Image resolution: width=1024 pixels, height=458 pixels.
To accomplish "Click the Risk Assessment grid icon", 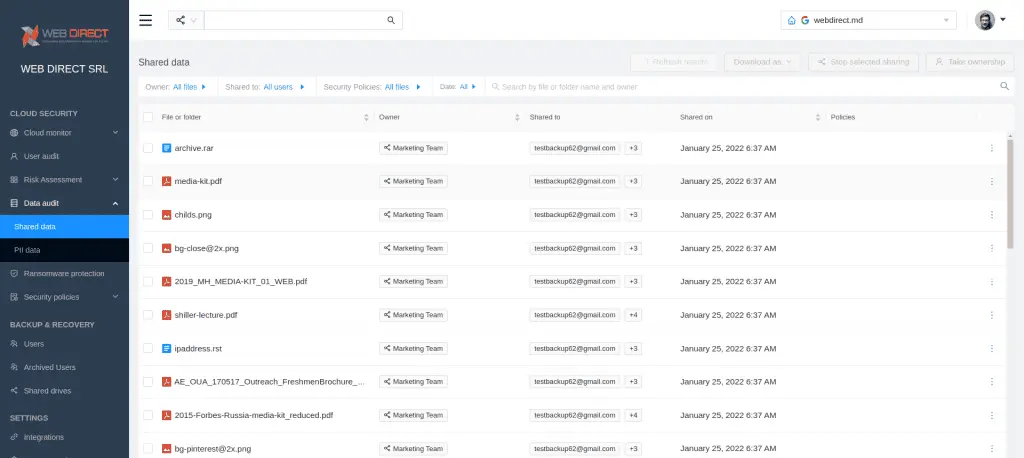I will pos(14,180).
